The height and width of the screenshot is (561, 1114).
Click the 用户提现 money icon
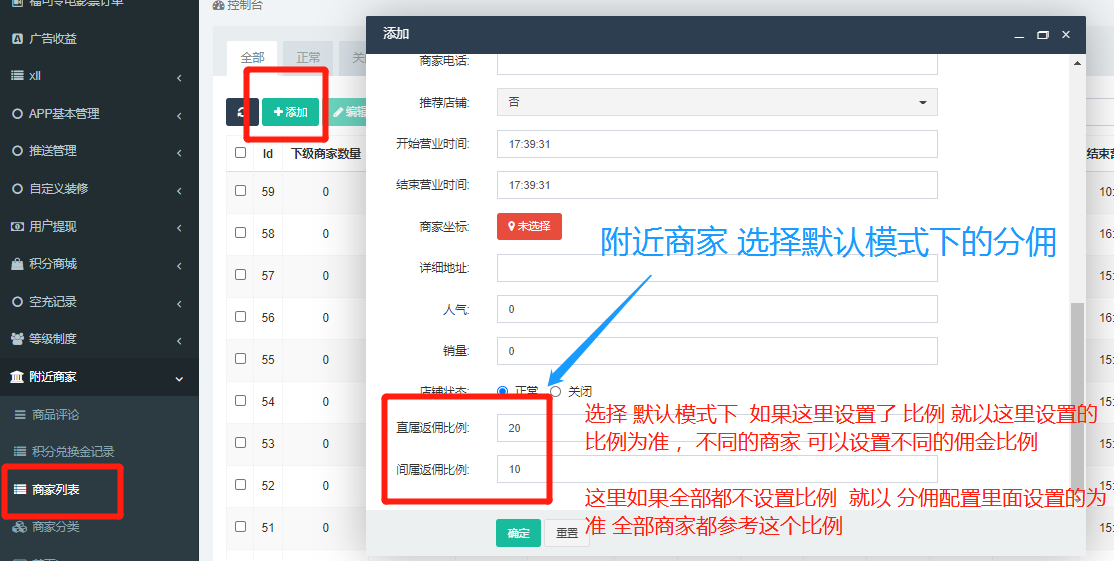click(18, 227)
